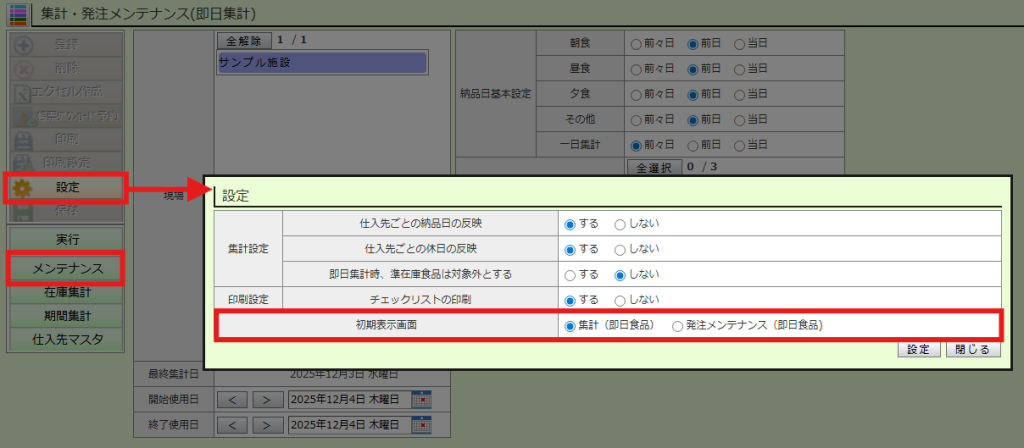
Task: Select しない for 仕入先ごとの納品日の反映
Action: point(620,223)
